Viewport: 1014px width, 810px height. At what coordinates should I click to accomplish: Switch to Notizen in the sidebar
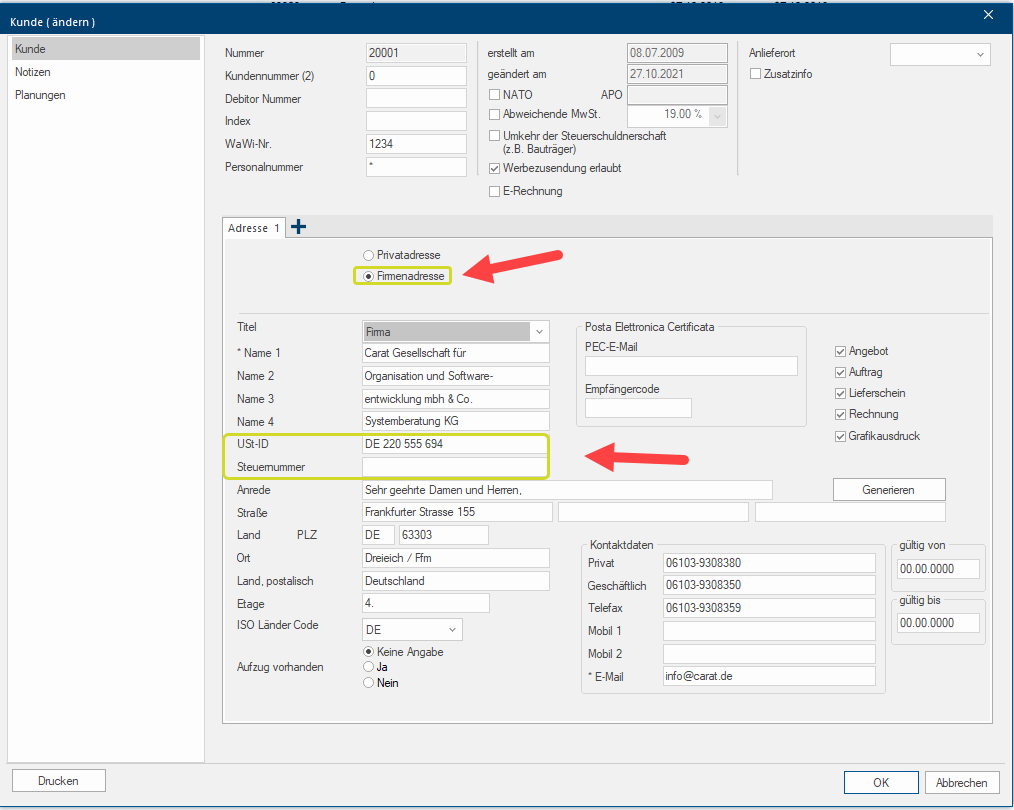coord(33,72)
